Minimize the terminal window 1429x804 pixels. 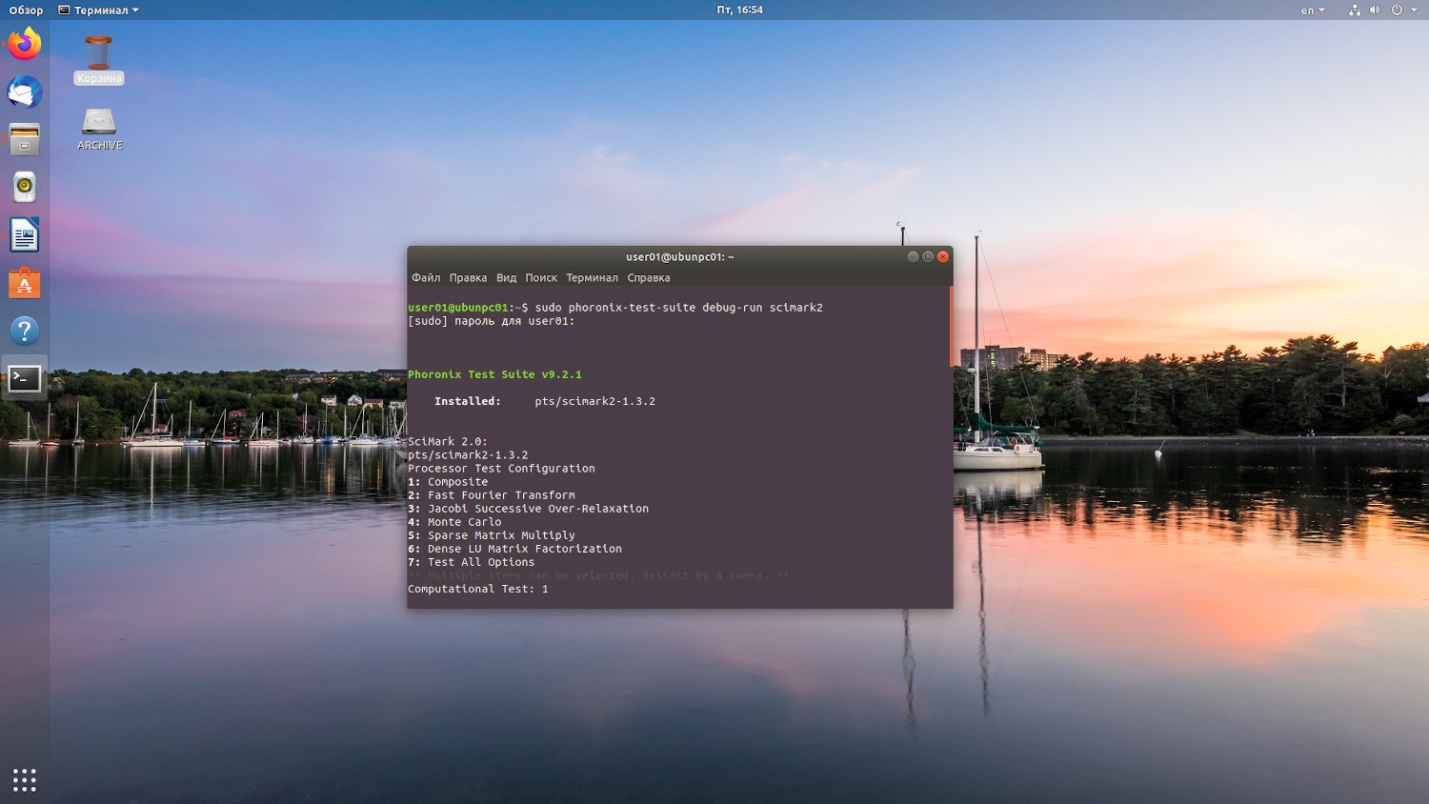coord(913,257)
